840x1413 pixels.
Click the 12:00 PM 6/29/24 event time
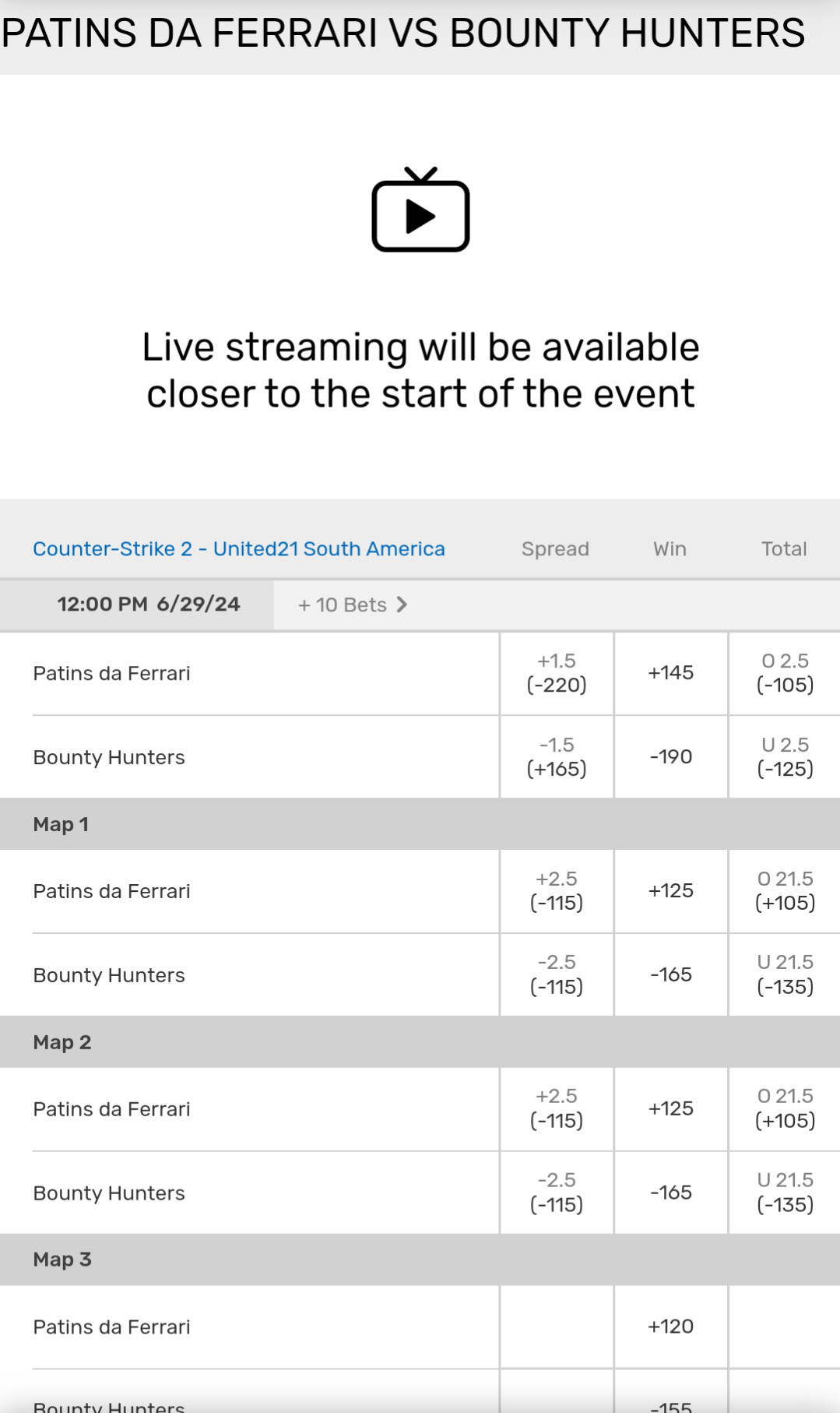(148, 604)
